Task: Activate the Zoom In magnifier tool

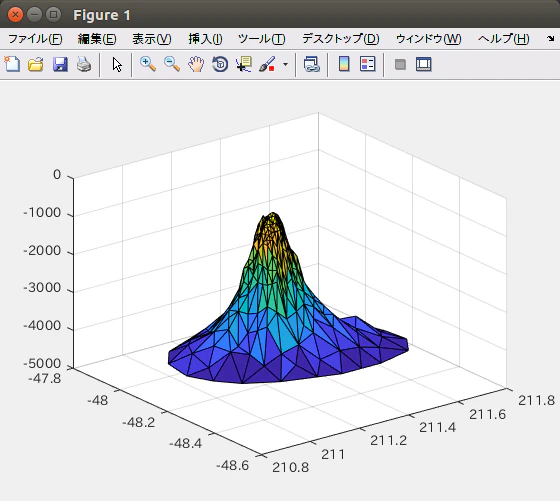Action: (x=148, y=65)
